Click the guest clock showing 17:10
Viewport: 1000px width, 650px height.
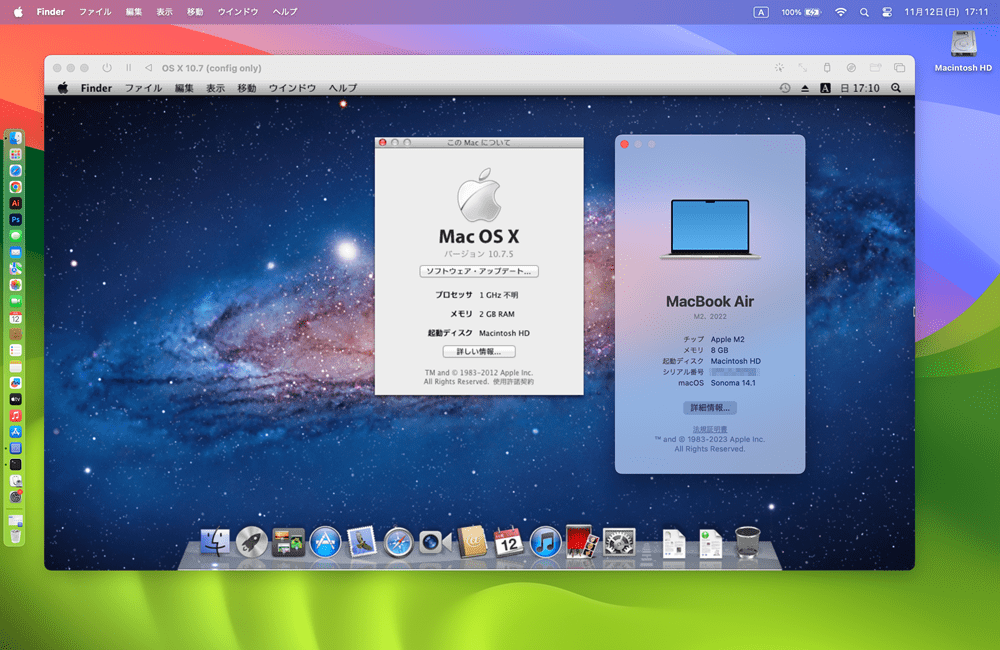[860, 88]
